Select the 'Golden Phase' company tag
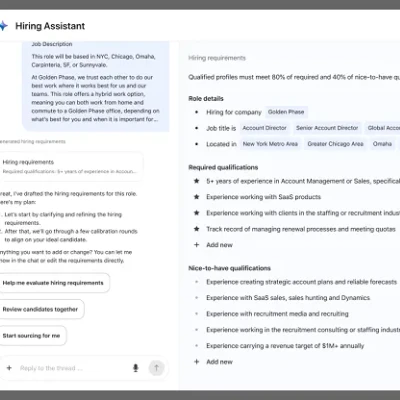Image resolution: width=400 pixels, height=400 pixels. pyautogui.click(x=286, y=112)
